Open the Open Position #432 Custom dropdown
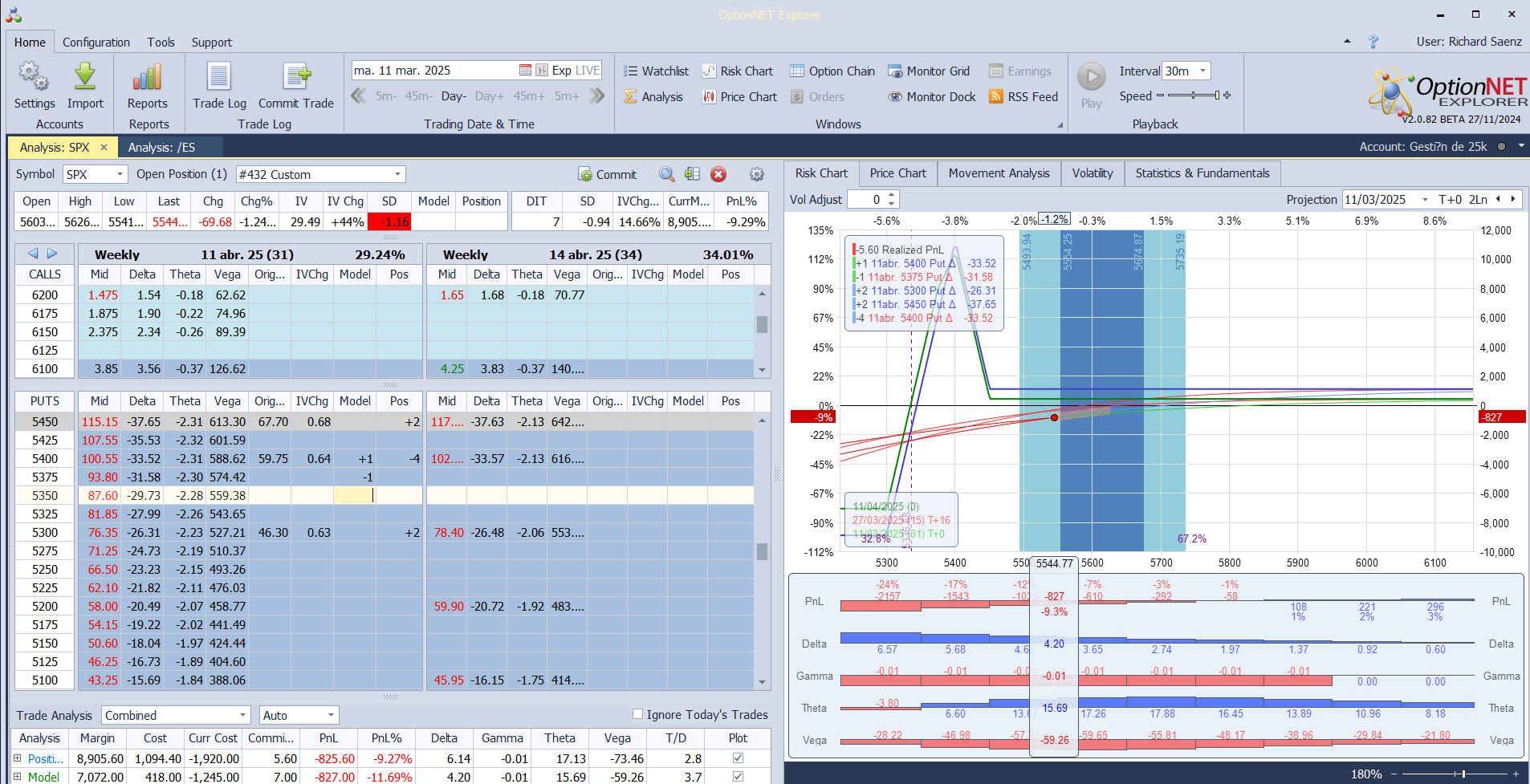 click(x=397, y=174)
